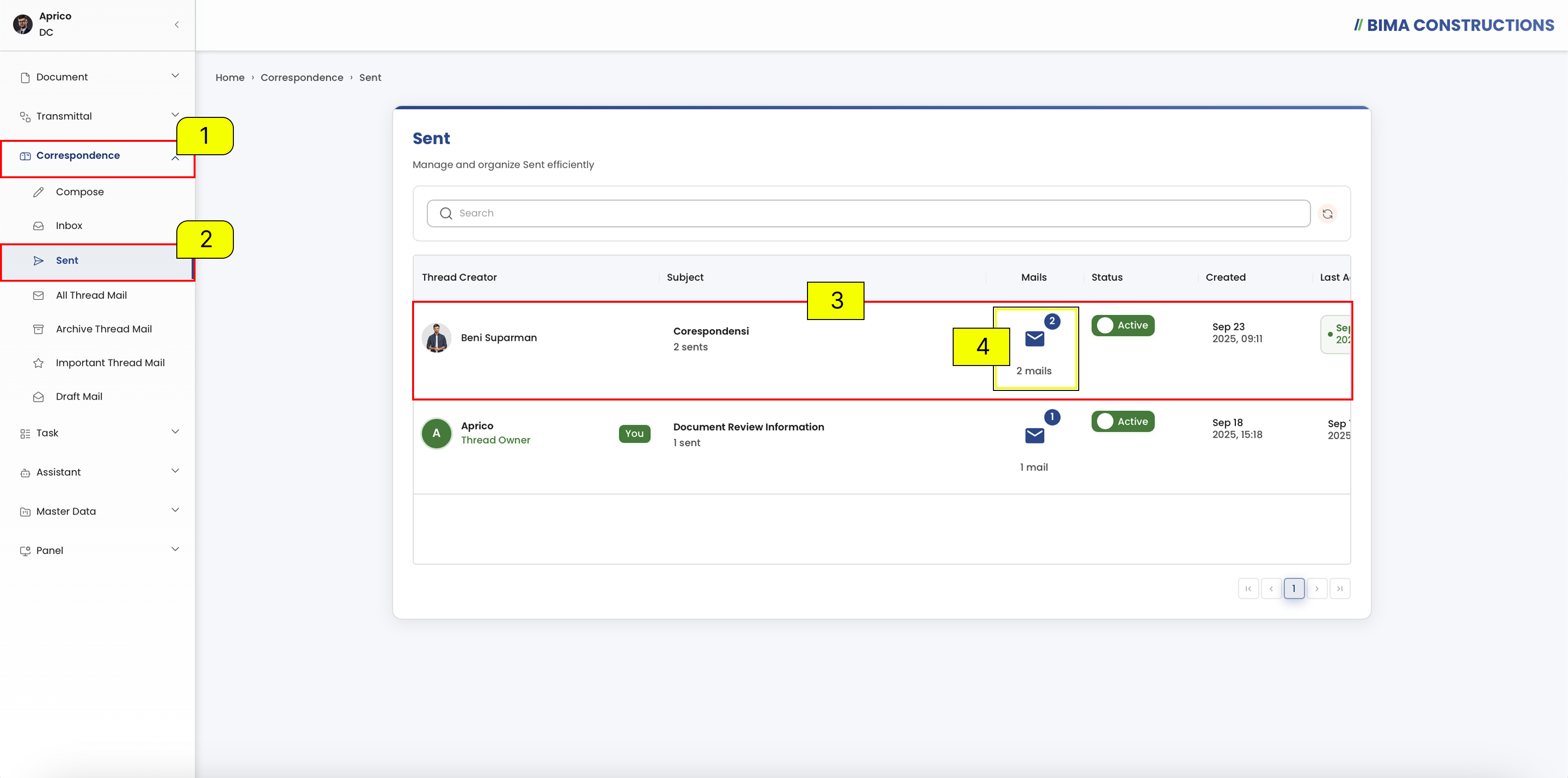Click the BIMA CONSTRUCTIONS logo
This screenshot has height=778, width=1568.
pos(1453,25)
